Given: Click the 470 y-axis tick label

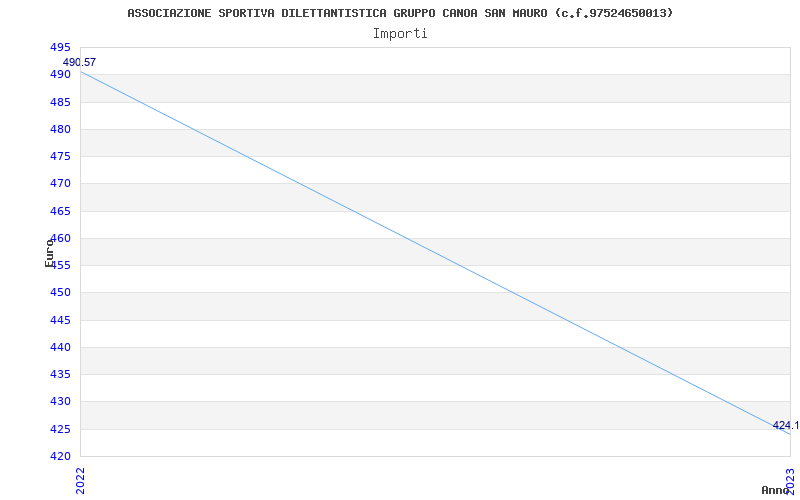Looking at the screenshot, I should point(60,184).
